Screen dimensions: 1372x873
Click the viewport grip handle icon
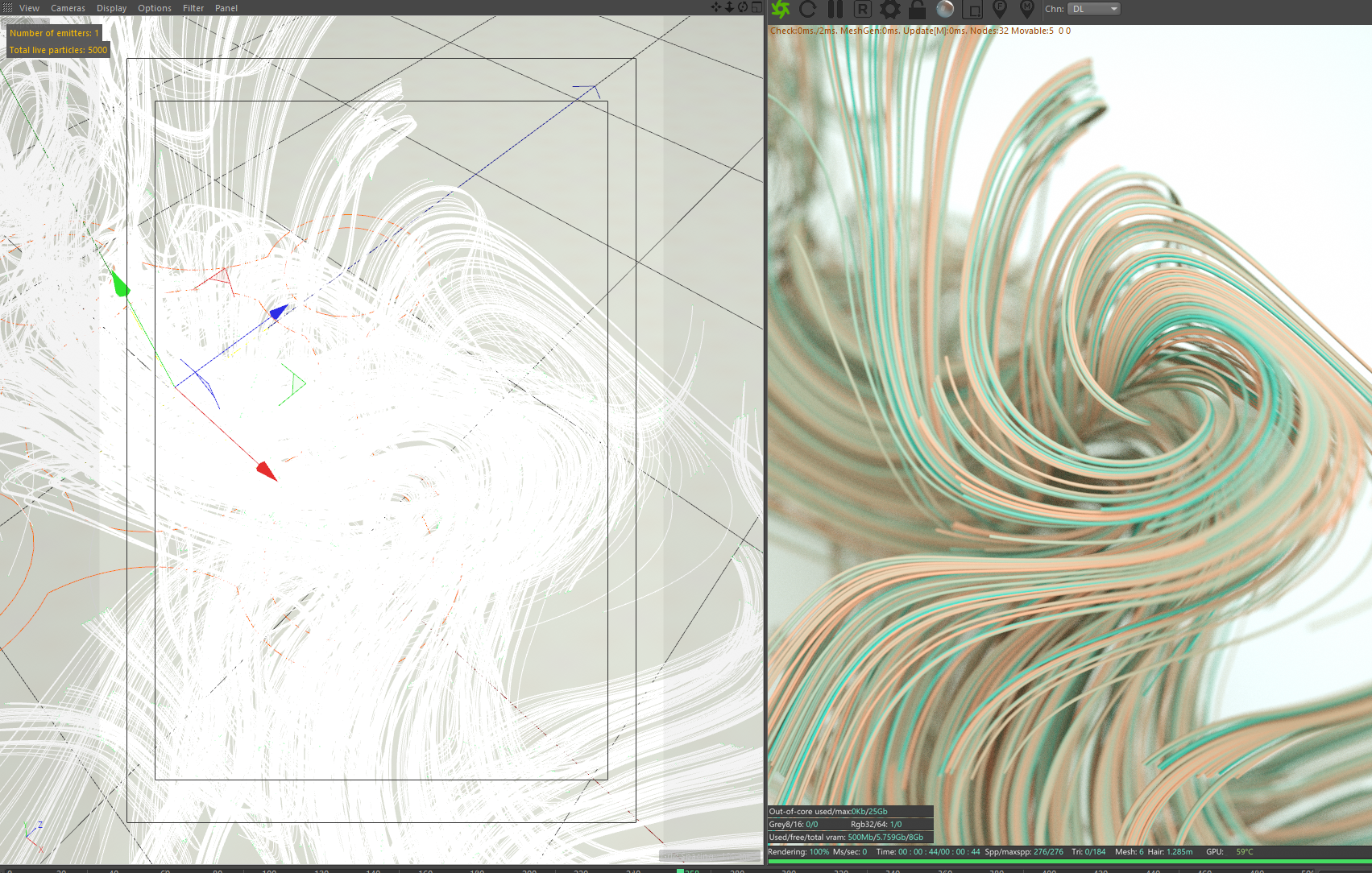[7, 8]
